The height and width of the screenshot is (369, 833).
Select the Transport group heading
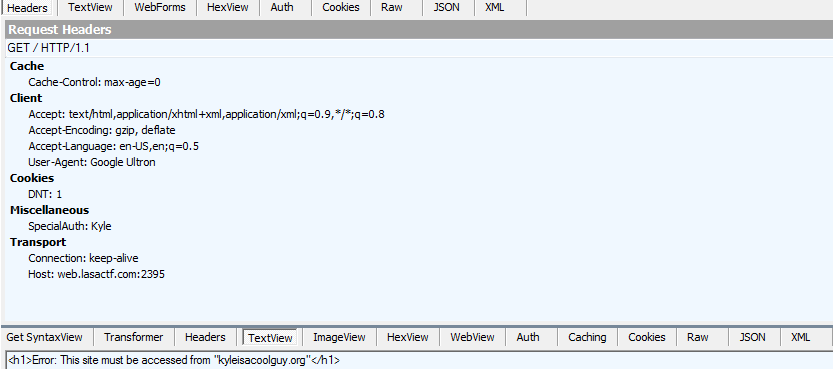38,242
